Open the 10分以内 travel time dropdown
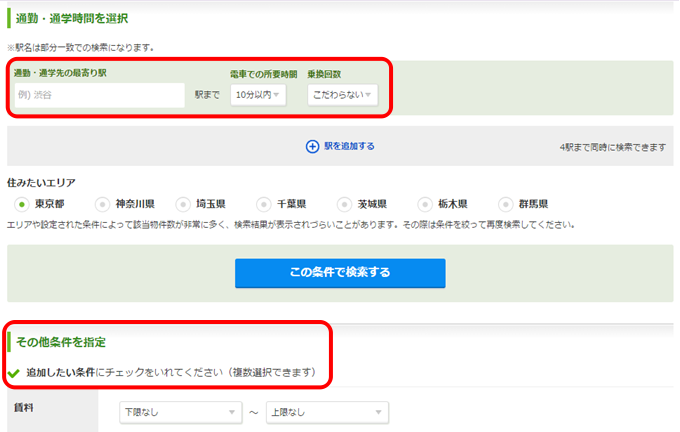Screen dimensions: 680x432 [x=257, y=95]
